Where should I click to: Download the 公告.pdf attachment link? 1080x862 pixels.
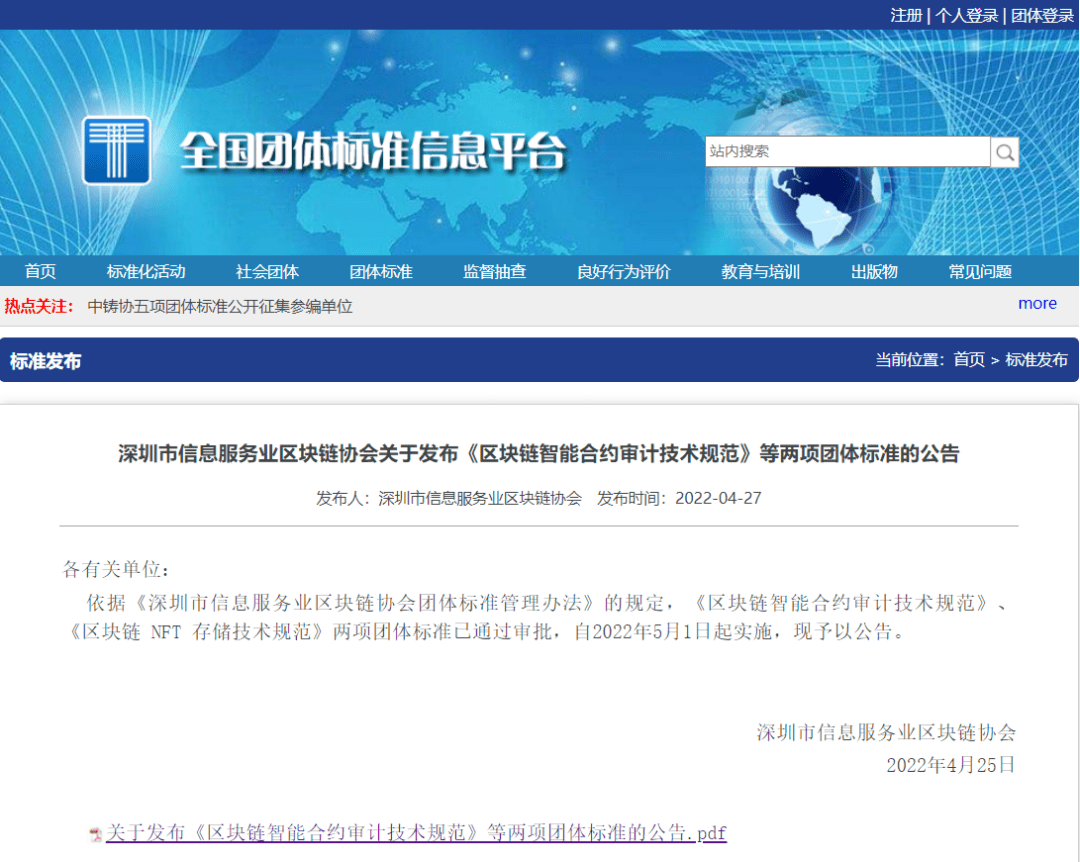(x=416, y=833)
